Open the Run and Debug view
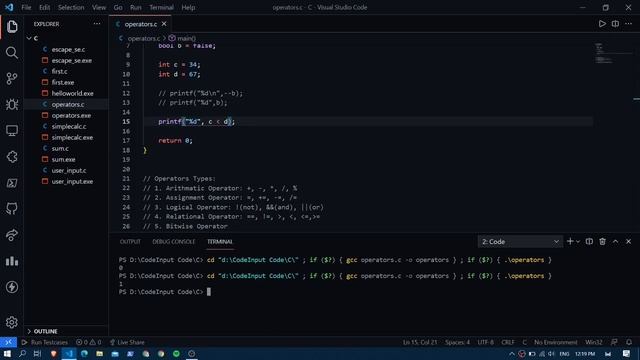This screenshot has width=640, height=360. pyautogui.click(x=12, y=104)
